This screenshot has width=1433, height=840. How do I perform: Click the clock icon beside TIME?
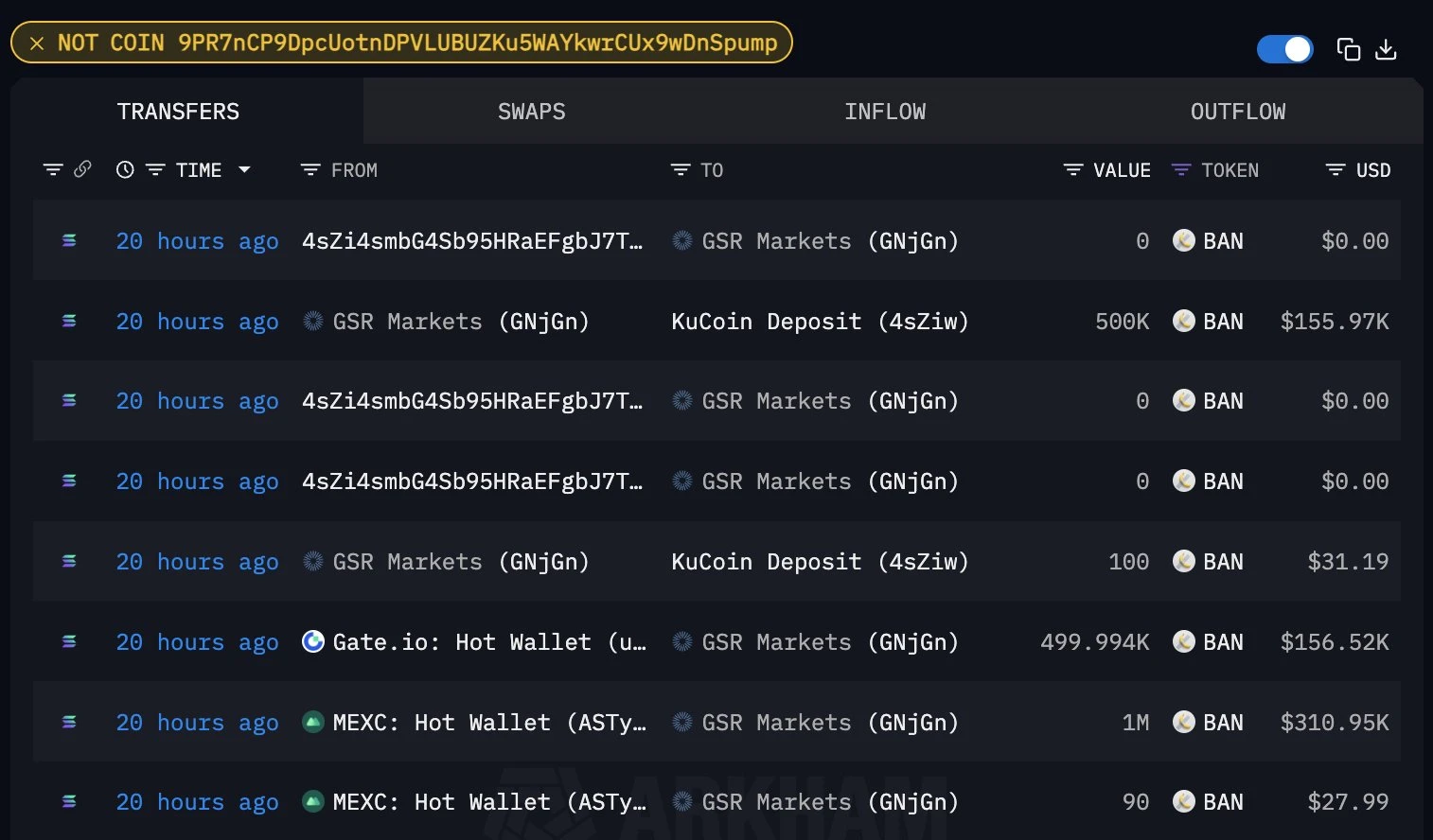coord(125,170)
